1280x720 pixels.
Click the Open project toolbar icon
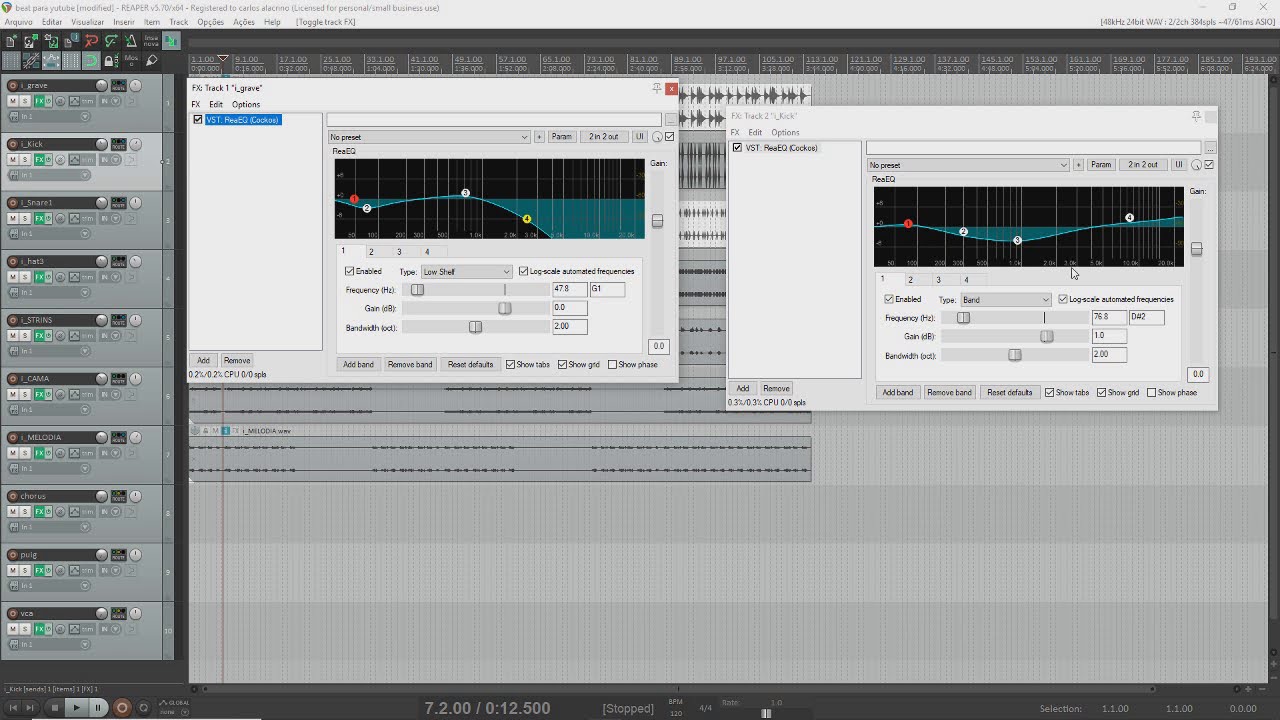[x=31, y=41]
